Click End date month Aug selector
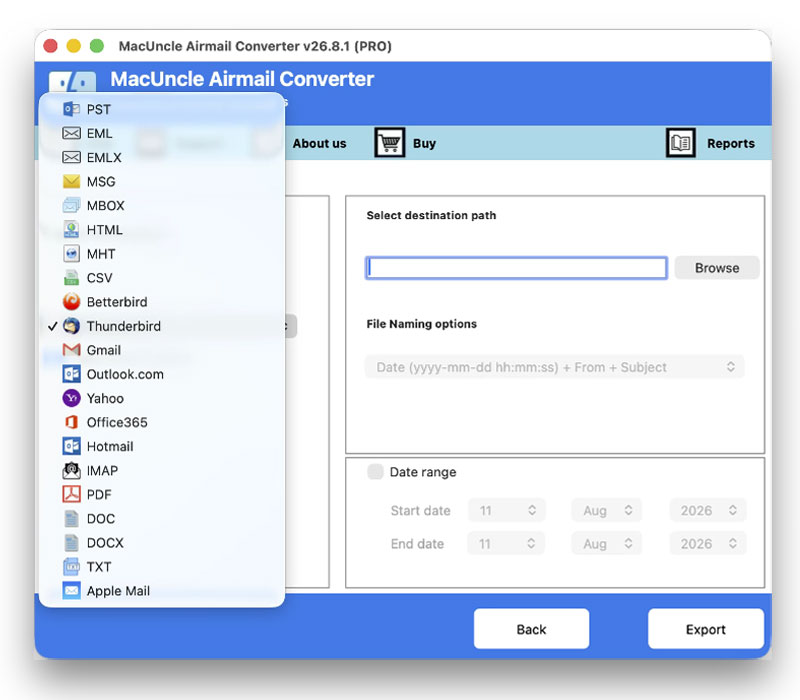The image size is (800, 700). tap(606, 543)
